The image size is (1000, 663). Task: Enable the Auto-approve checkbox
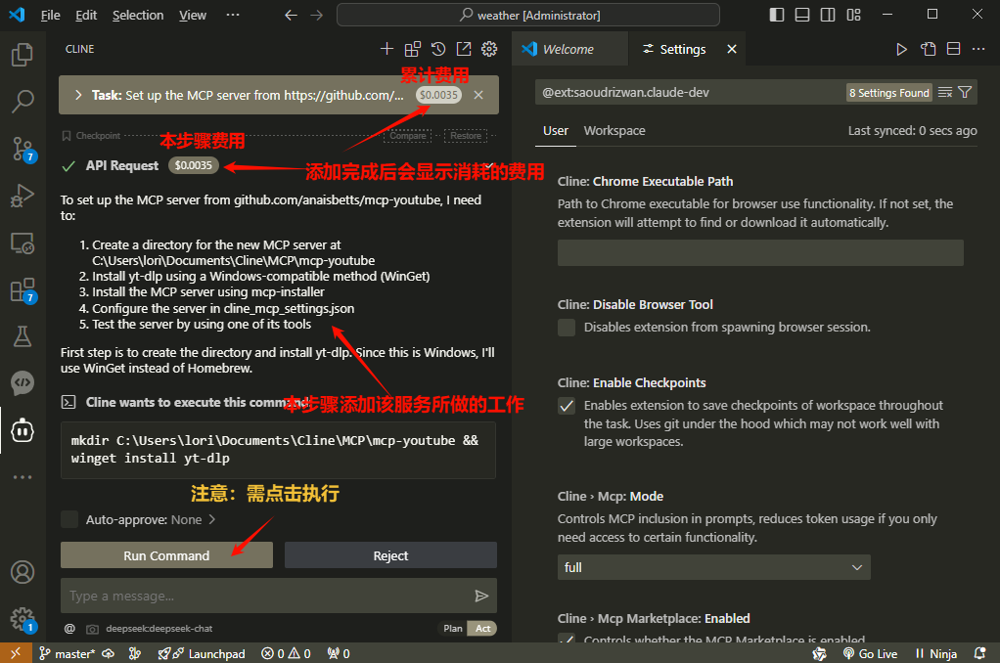pyautogui.click(x=70, y=519)
